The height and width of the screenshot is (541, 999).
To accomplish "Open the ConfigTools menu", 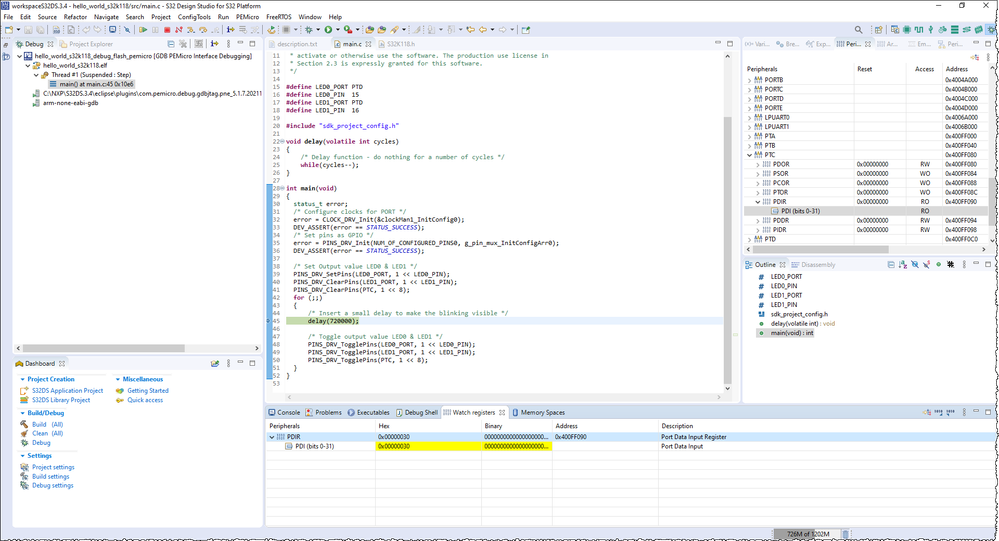I will 194,17.
